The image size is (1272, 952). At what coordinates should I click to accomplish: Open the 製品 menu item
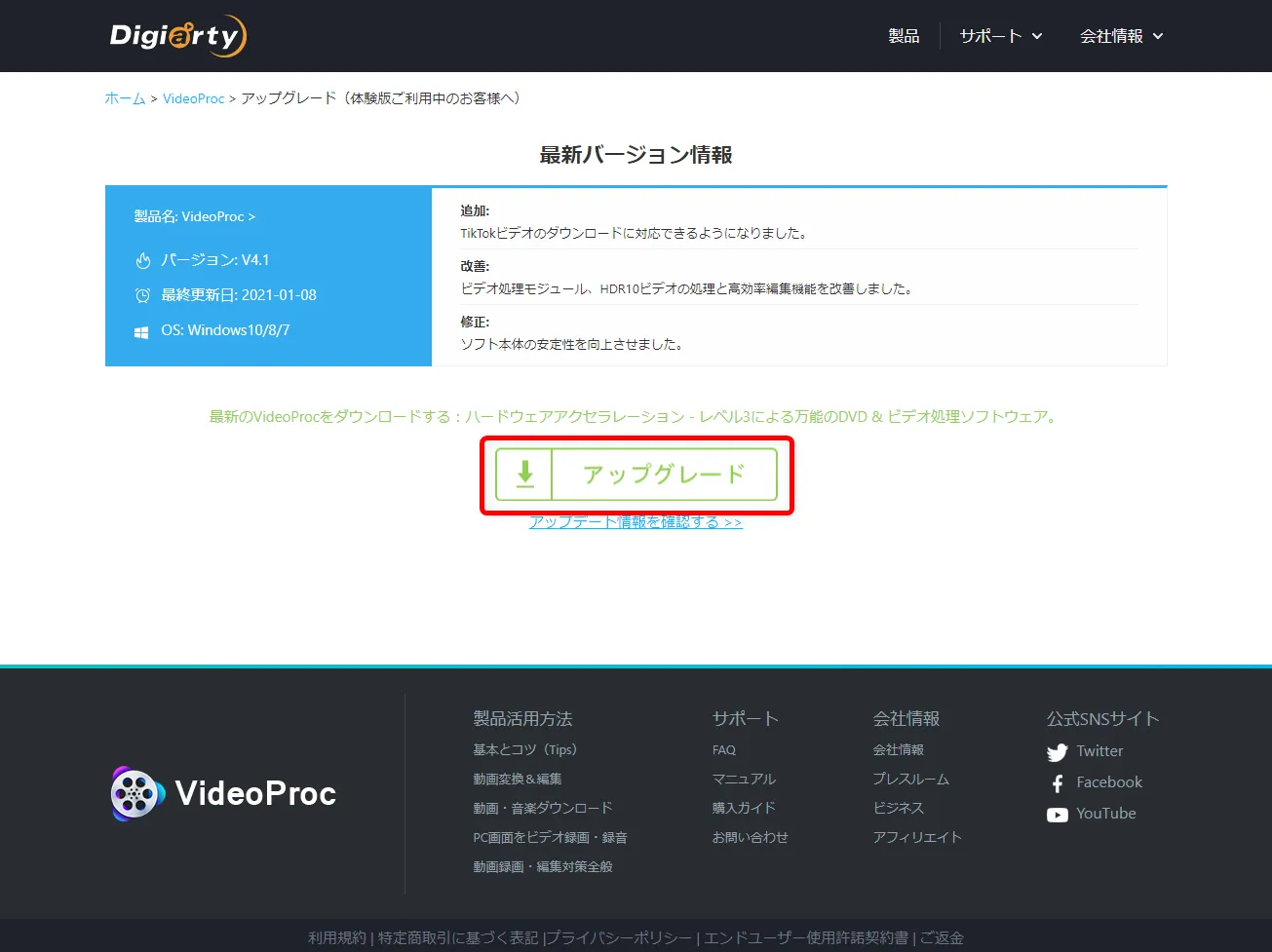pyautogui.click(x=904, y=36)
